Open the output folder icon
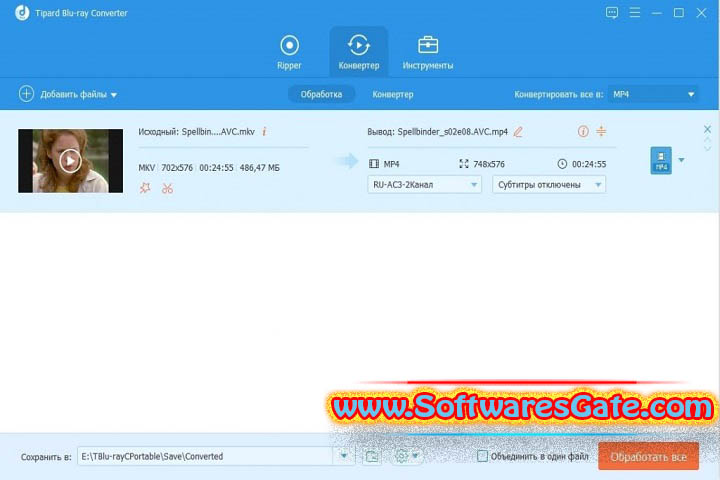The height and width of the screenshot is (480, 720). pos(371,456)
